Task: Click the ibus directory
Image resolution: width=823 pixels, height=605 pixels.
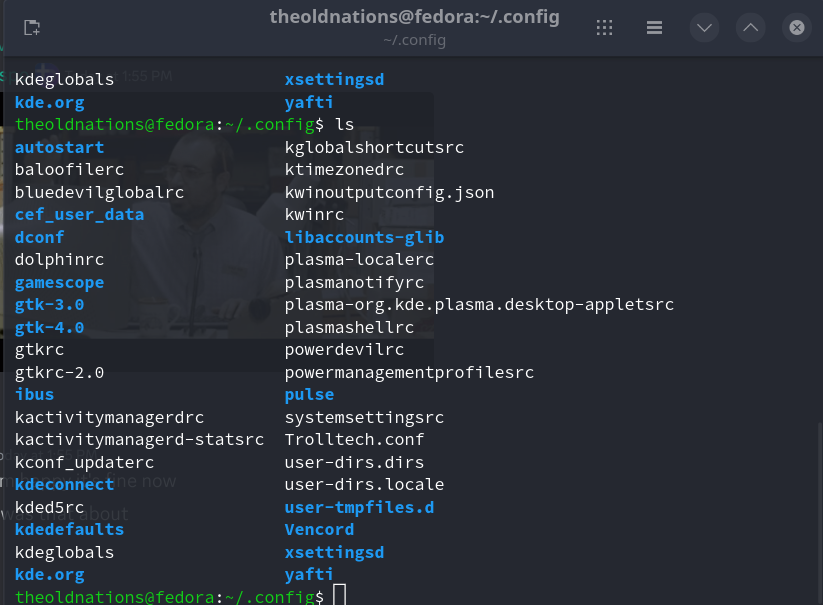Action: tap(35, 395)
